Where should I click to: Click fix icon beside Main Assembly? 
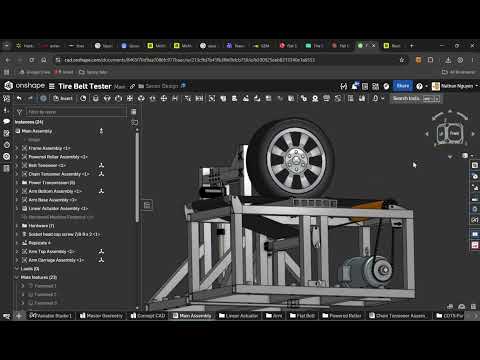101,131
